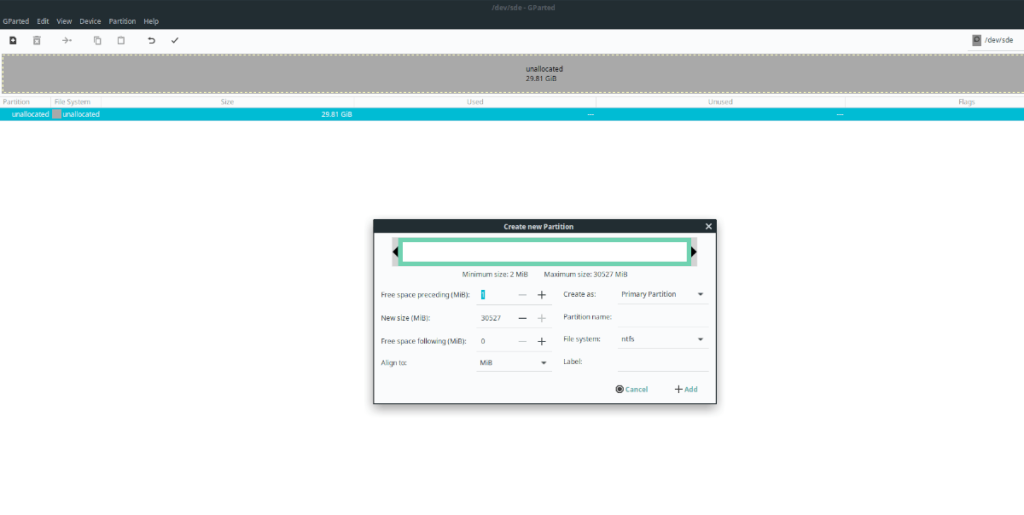Click the Delete partition toolbar icon
The height and width of the screenshot is (515, 1024).
click(x=37, y=40)
